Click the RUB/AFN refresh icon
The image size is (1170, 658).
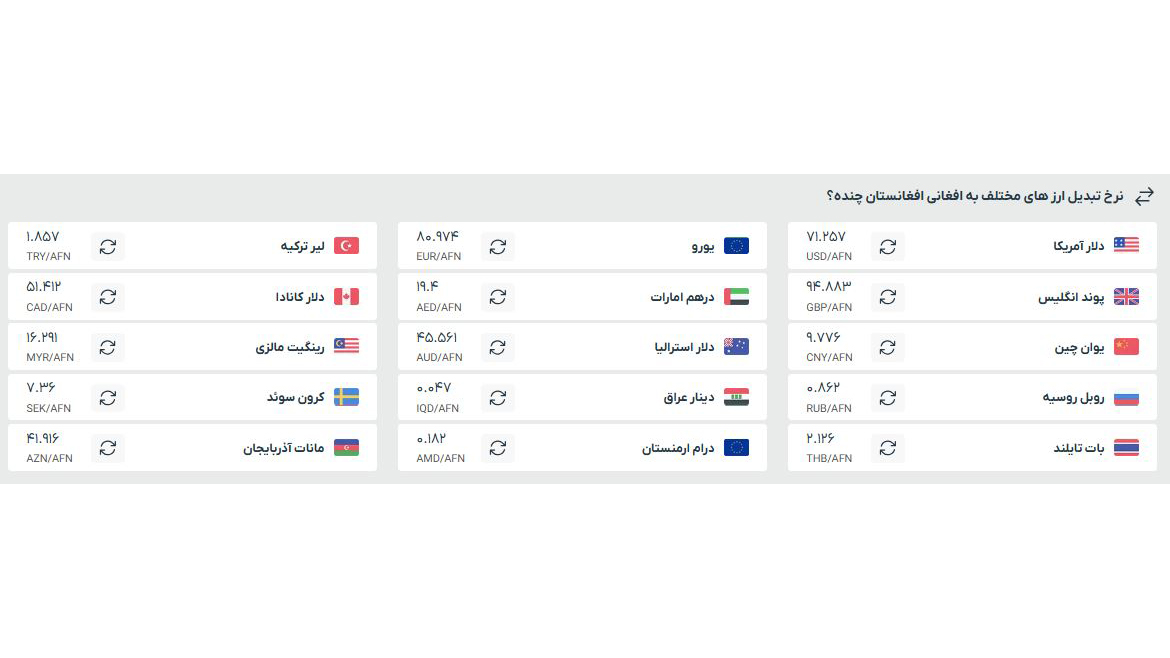click(x=887, y=398)
